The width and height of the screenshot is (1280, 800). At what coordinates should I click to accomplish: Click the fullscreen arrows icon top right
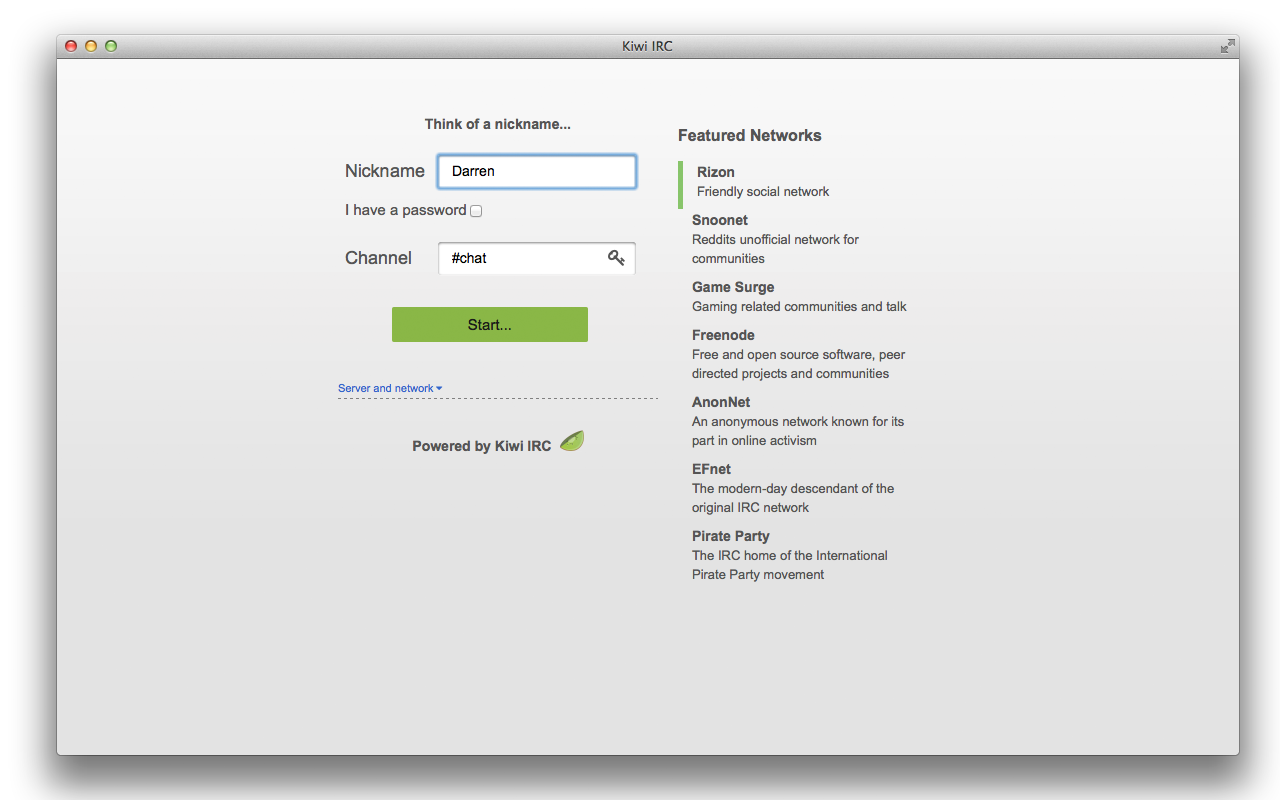click(x=1227, y=46)
